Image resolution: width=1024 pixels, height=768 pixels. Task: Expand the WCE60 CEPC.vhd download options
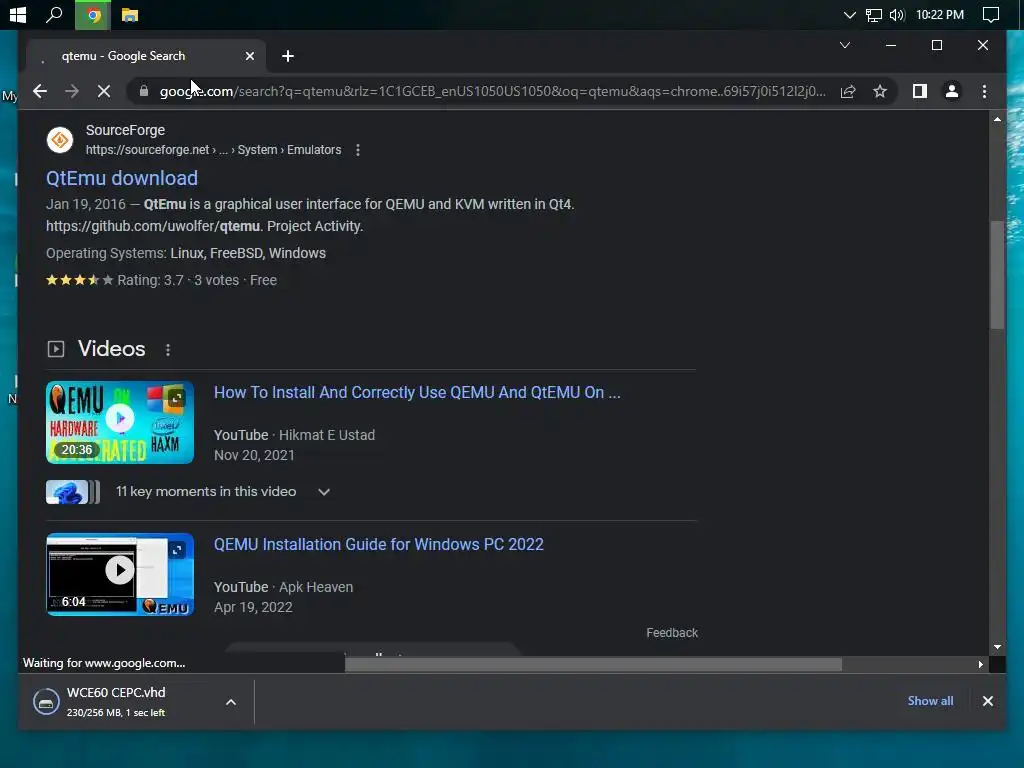click(231, 702)
